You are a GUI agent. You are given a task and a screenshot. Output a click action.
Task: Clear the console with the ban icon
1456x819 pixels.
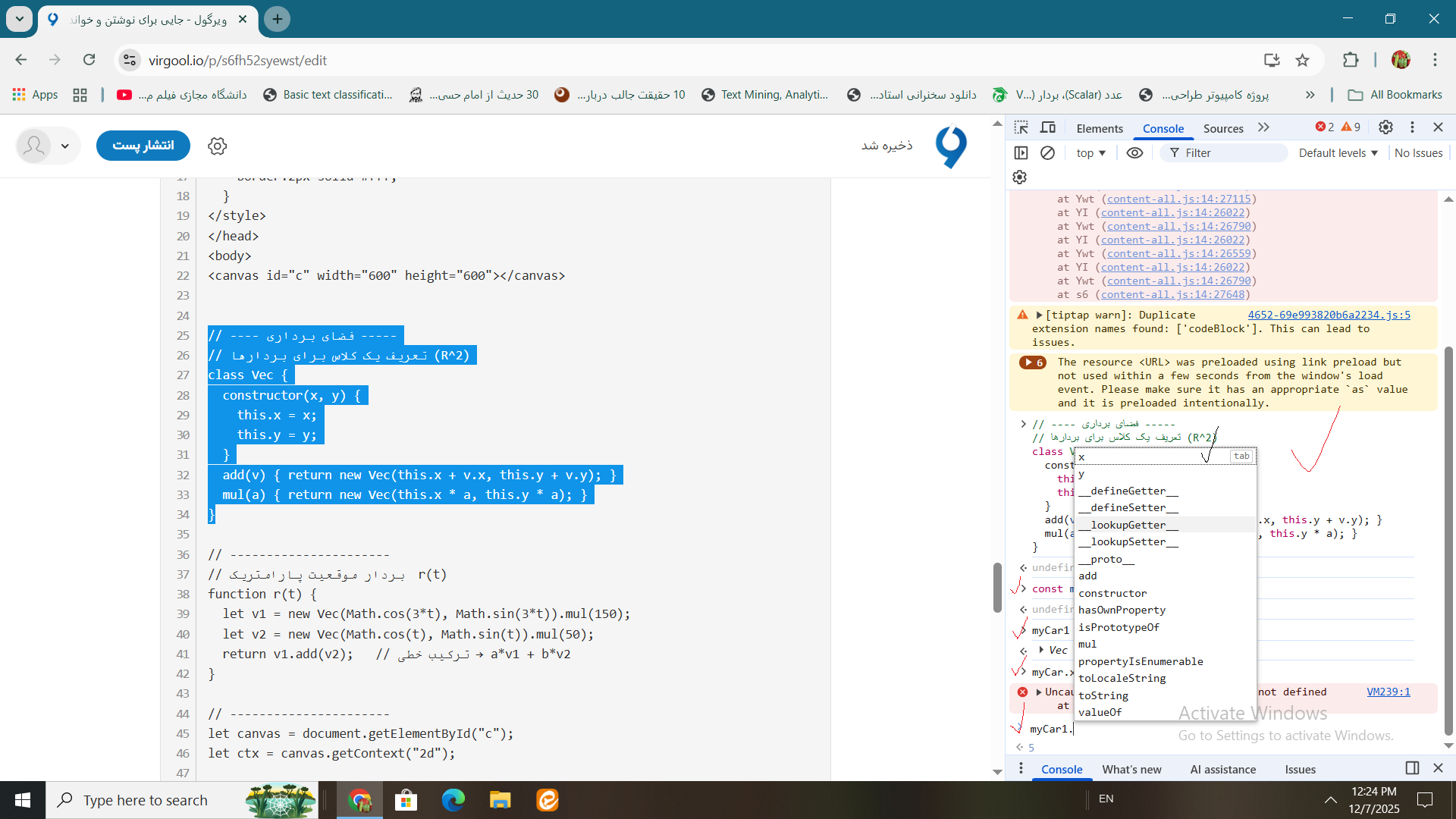pos(1047,153)
